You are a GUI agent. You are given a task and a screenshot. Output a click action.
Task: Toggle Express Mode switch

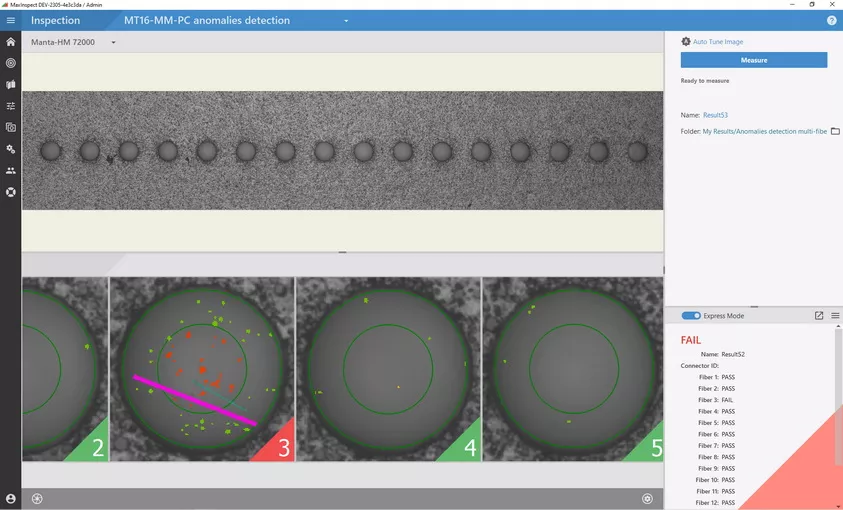[691, 316]
